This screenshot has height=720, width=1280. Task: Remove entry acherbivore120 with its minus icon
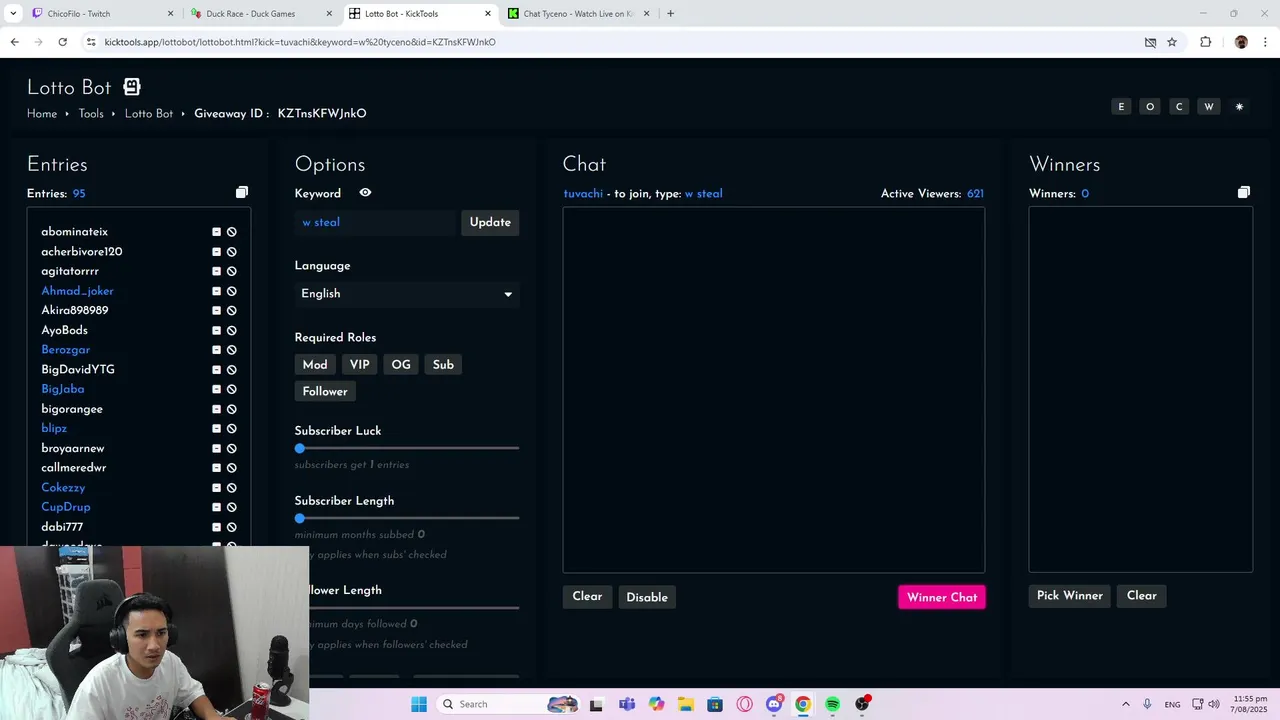pyautogui.click(x=216, y=252)
